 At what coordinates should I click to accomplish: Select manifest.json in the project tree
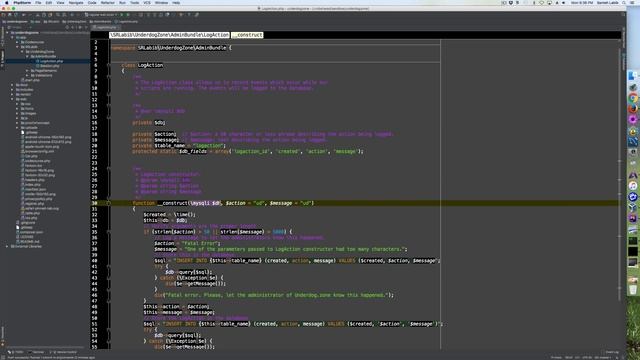point(35,189)
